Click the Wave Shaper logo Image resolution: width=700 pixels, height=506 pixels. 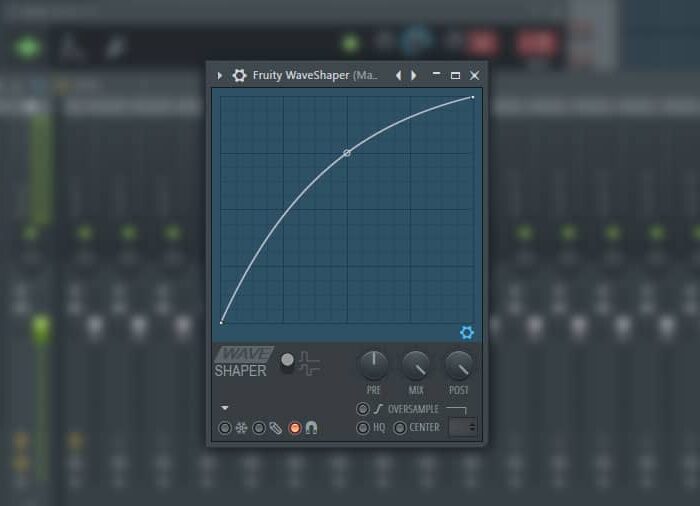244,362
